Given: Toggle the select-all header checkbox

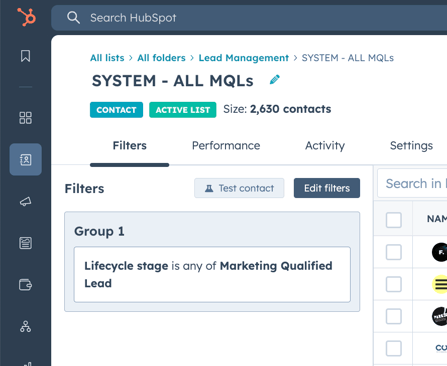Looking at the screenshot, I should (394, 220).
